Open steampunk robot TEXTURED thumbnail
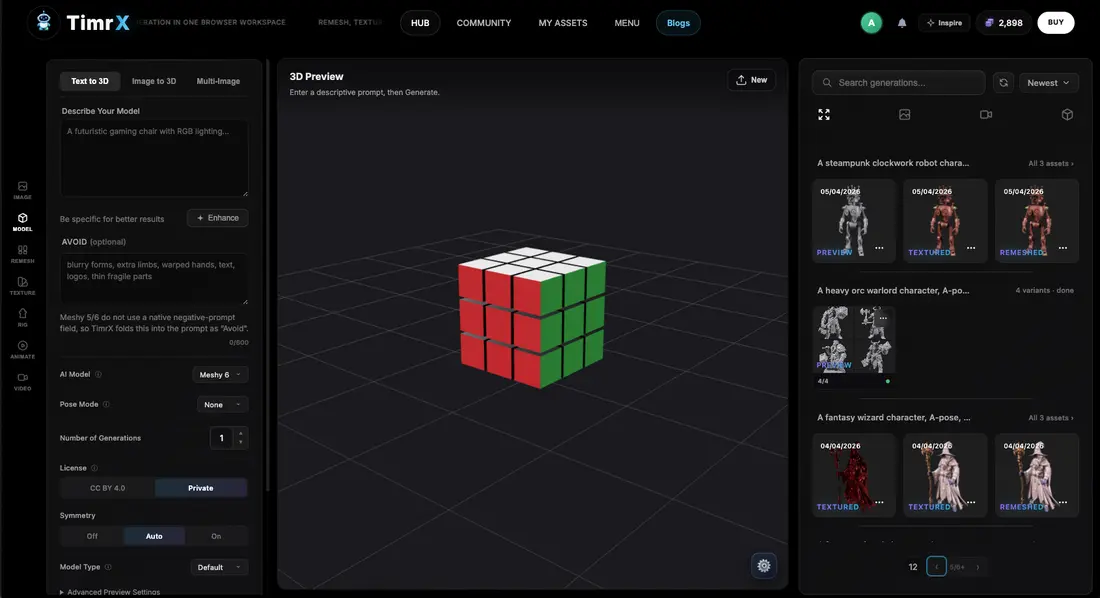 (x=945, y=221)
